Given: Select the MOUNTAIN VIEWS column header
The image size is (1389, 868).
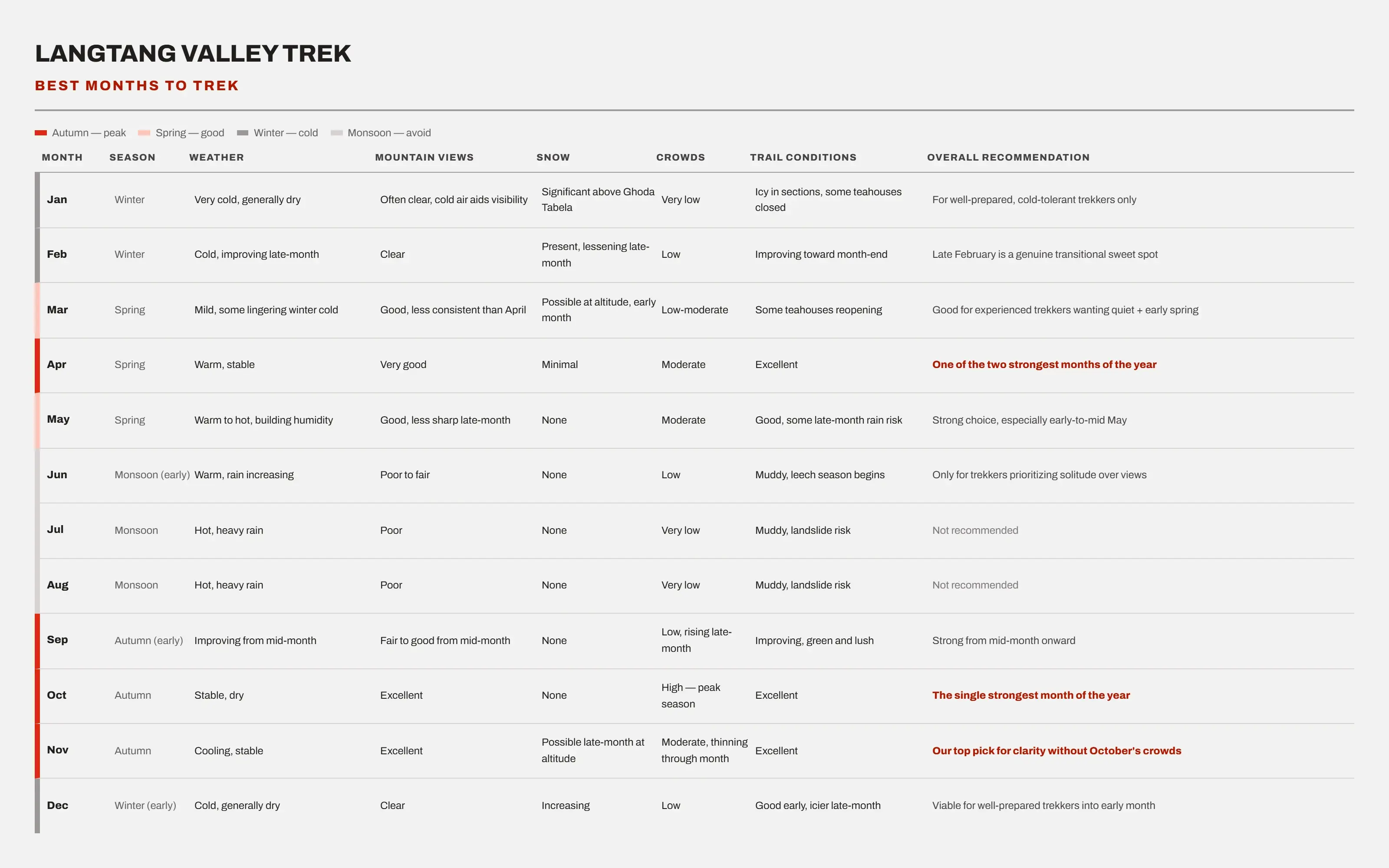Looking at the screenshot, I should 424,157.
